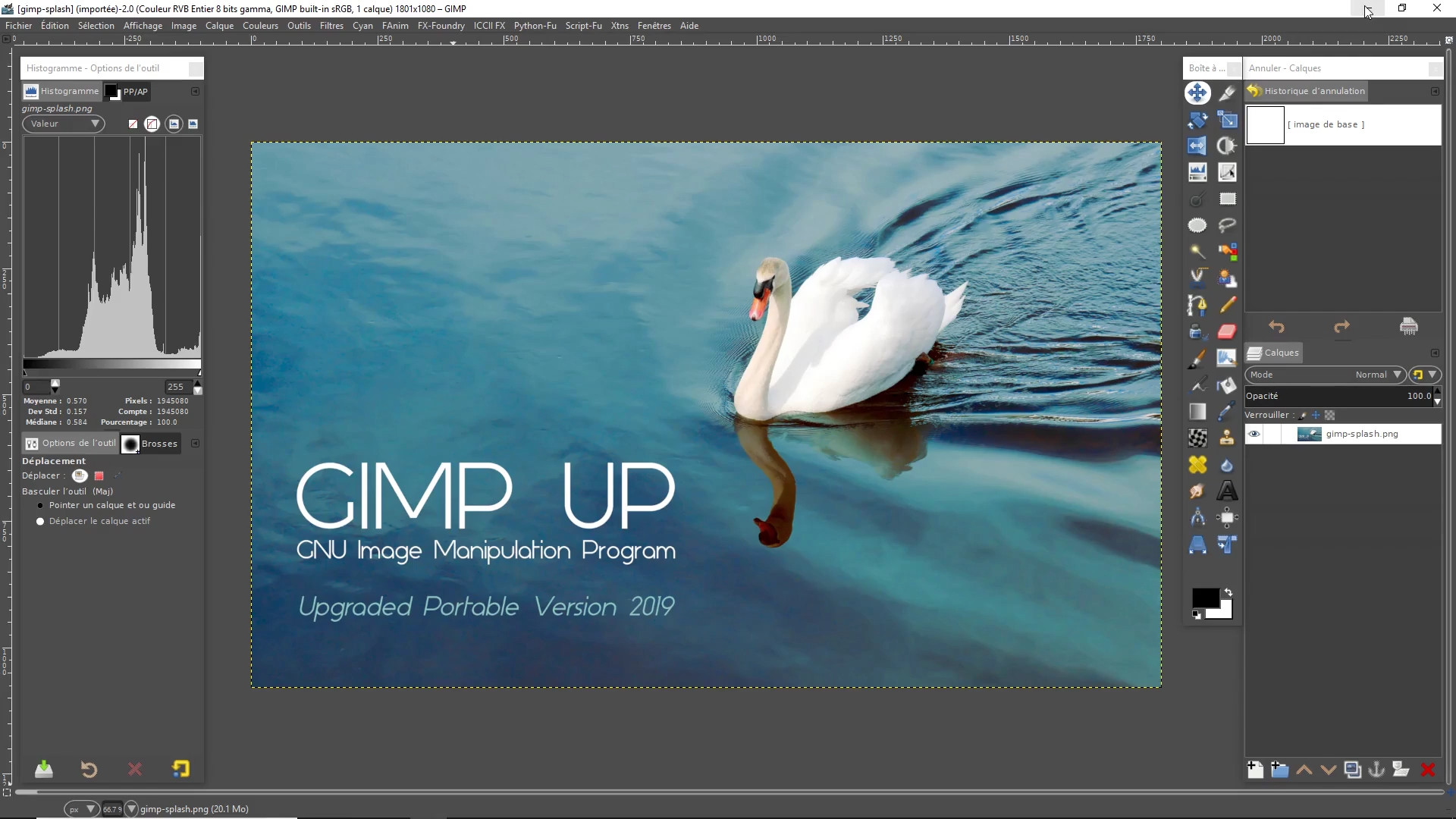The image size is (1456, 819).
Task: Open the Valeur channel dropdown
Action: point(64,124)
